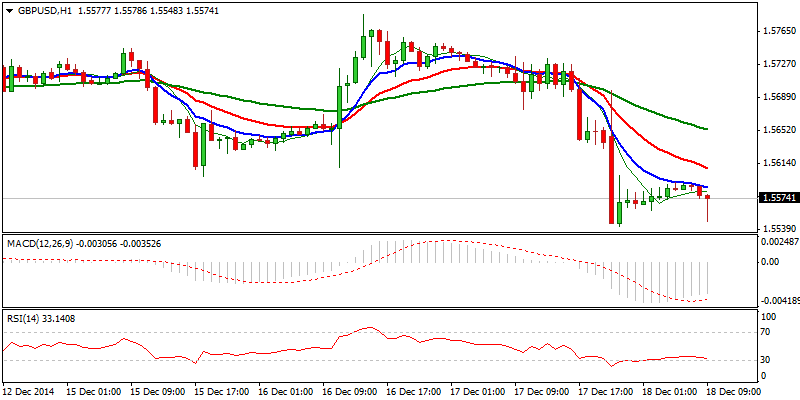The image size is (800, 400).
Task: Click the 12 Dec 2014 time label
Action: click(x=28, y=391)
